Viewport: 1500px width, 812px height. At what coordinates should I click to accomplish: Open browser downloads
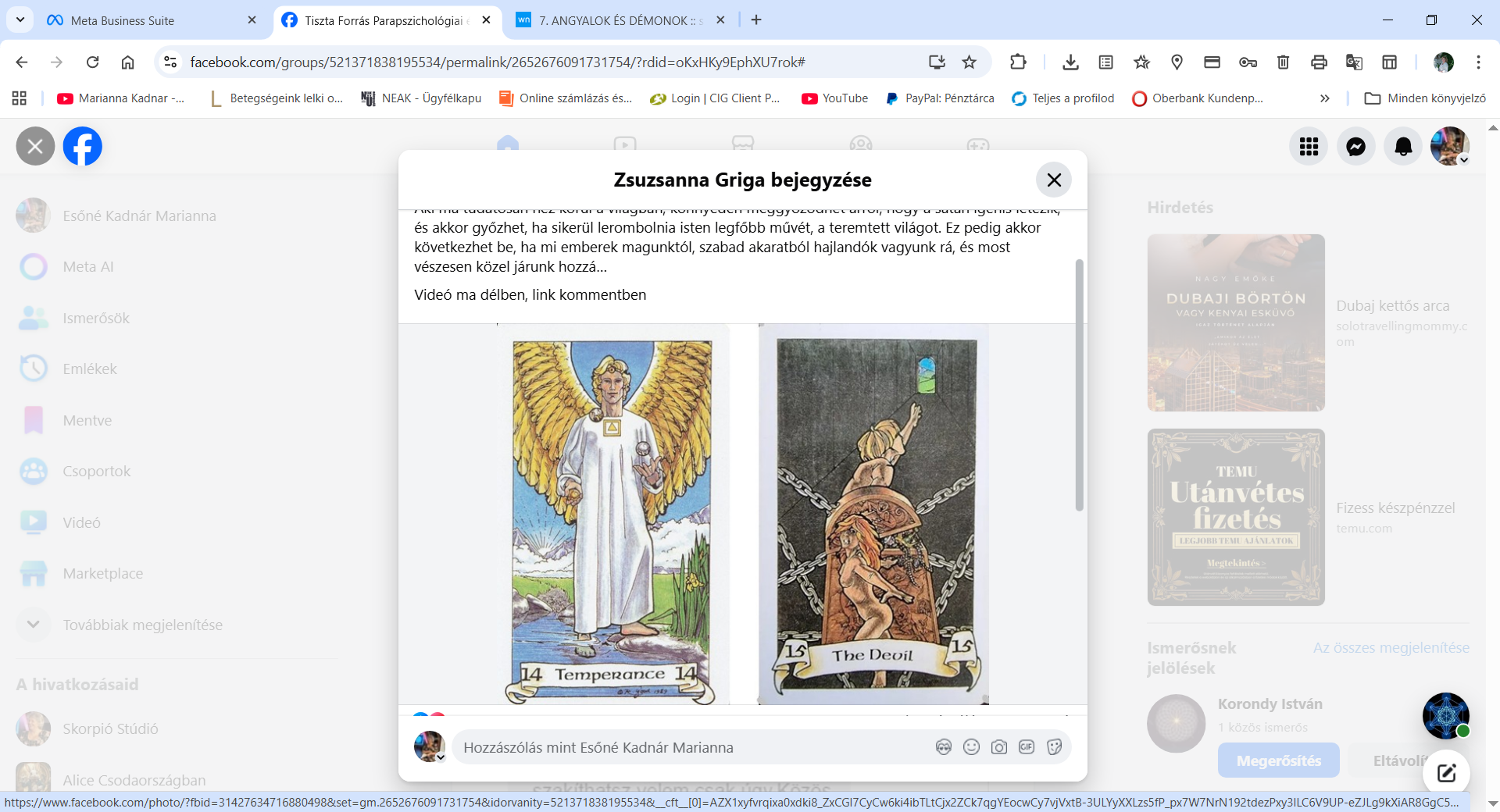(x=1070, y=62)
